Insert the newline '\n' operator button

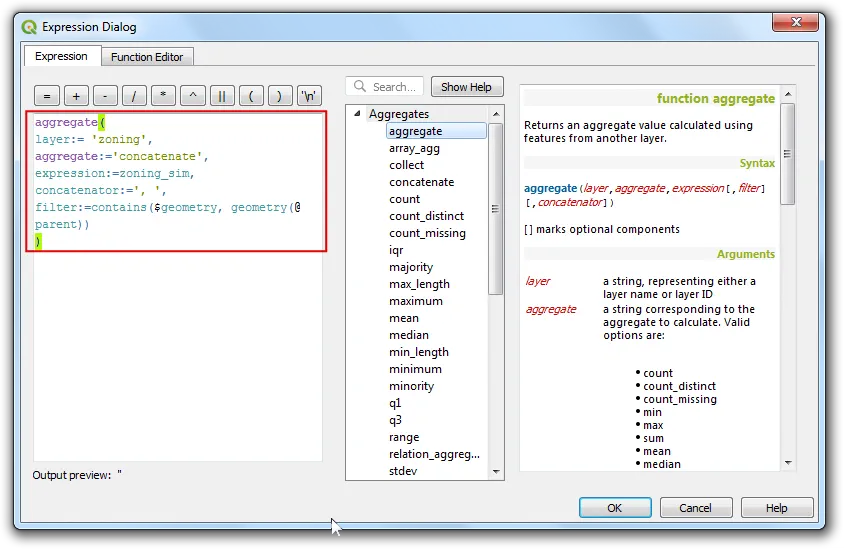[x=309, y=96]
